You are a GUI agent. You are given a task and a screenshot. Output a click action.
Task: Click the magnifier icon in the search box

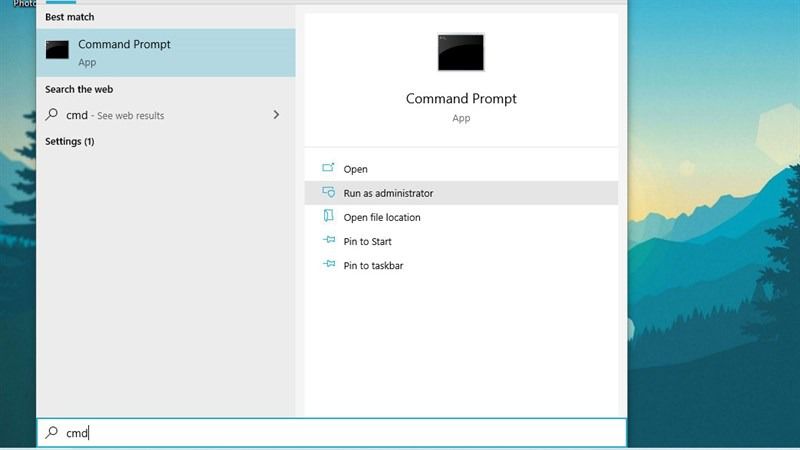[52, 432]
